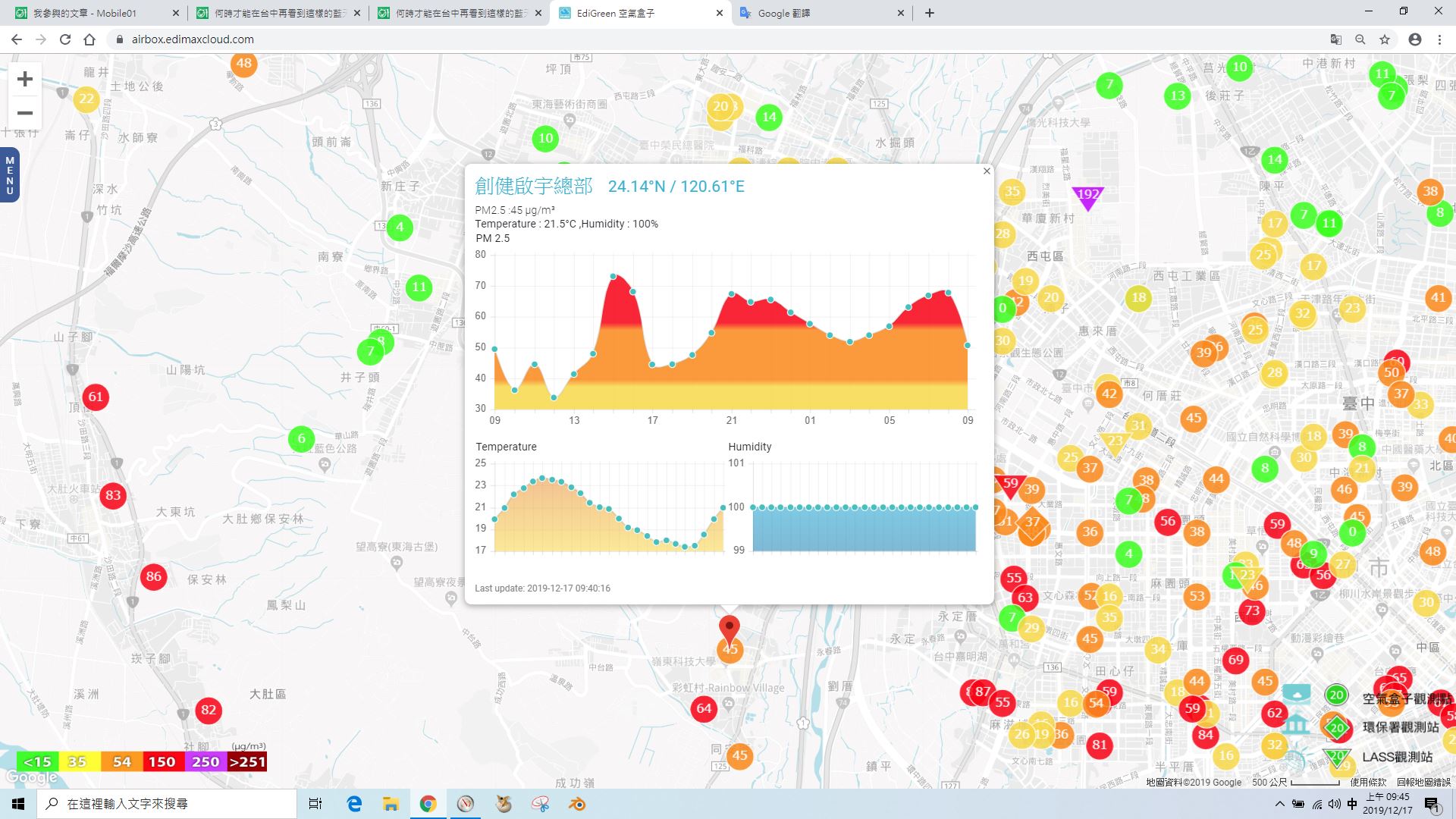This screenshot has width=1456, height=819.
Task: Zoom in the map with plus button
Action: pos(25,79)
